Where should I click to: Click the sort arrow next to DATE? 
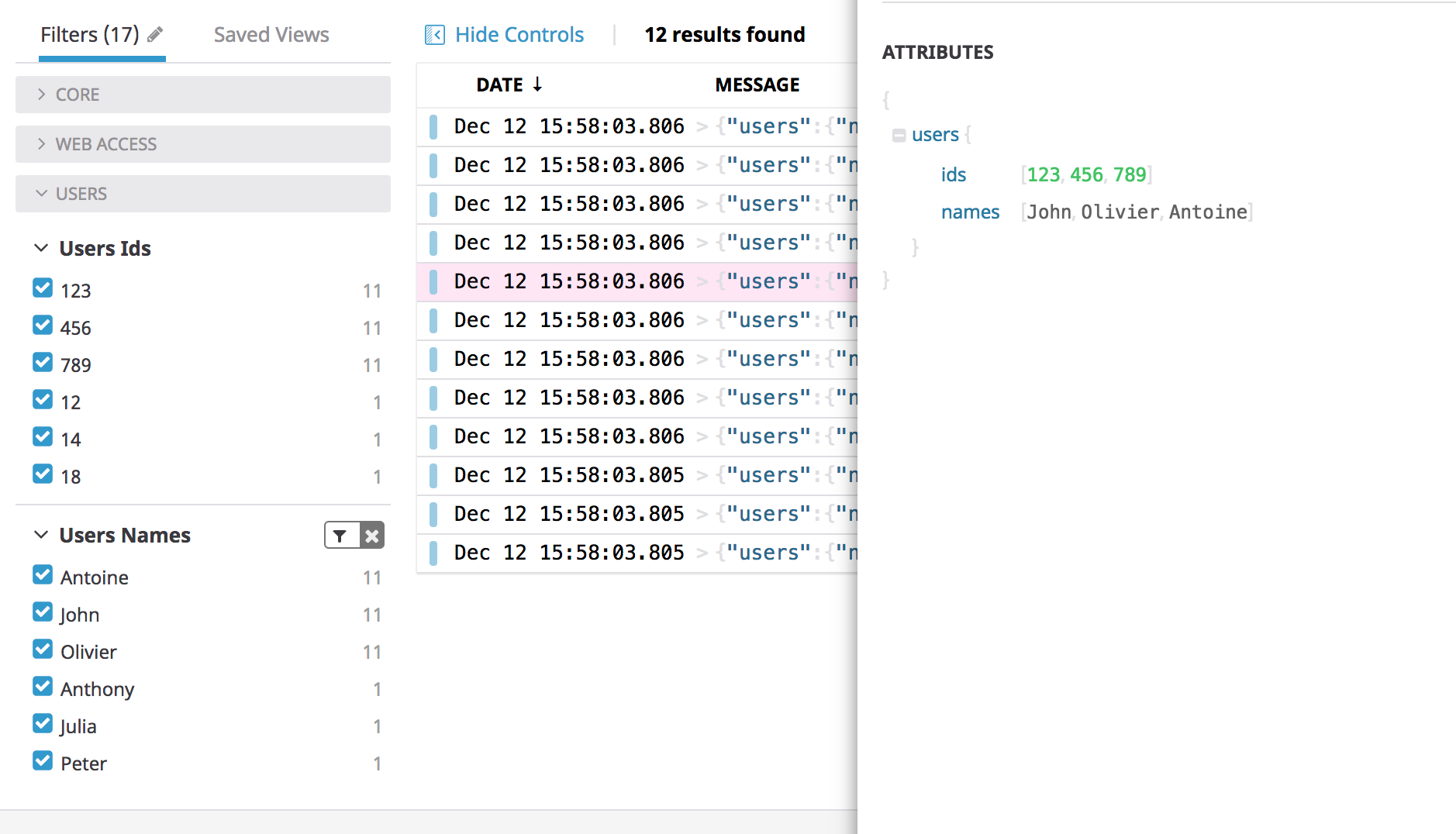click(537, 84)
